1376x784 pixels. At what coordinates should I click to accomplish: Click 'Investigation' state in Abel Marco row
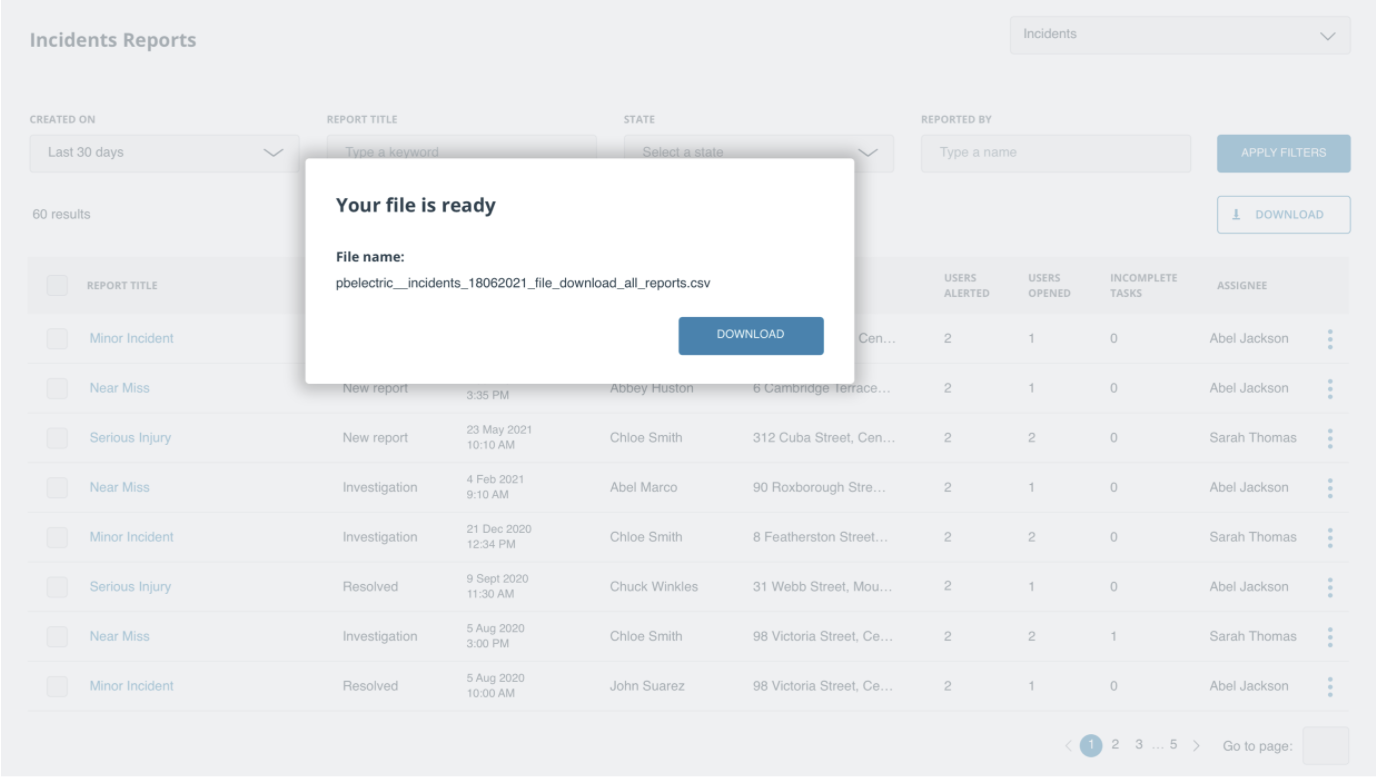[x=380, y=488]
